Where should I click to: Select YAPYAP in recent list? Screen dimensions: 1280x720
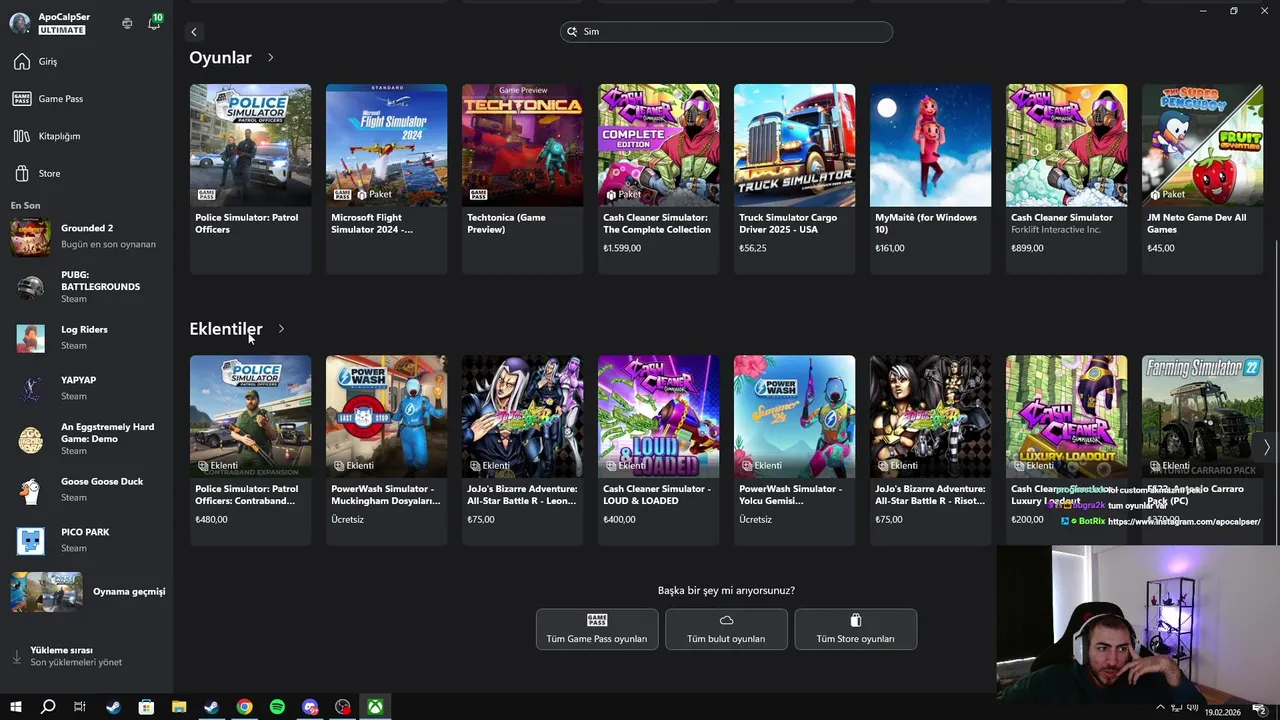tap(86, 388)
